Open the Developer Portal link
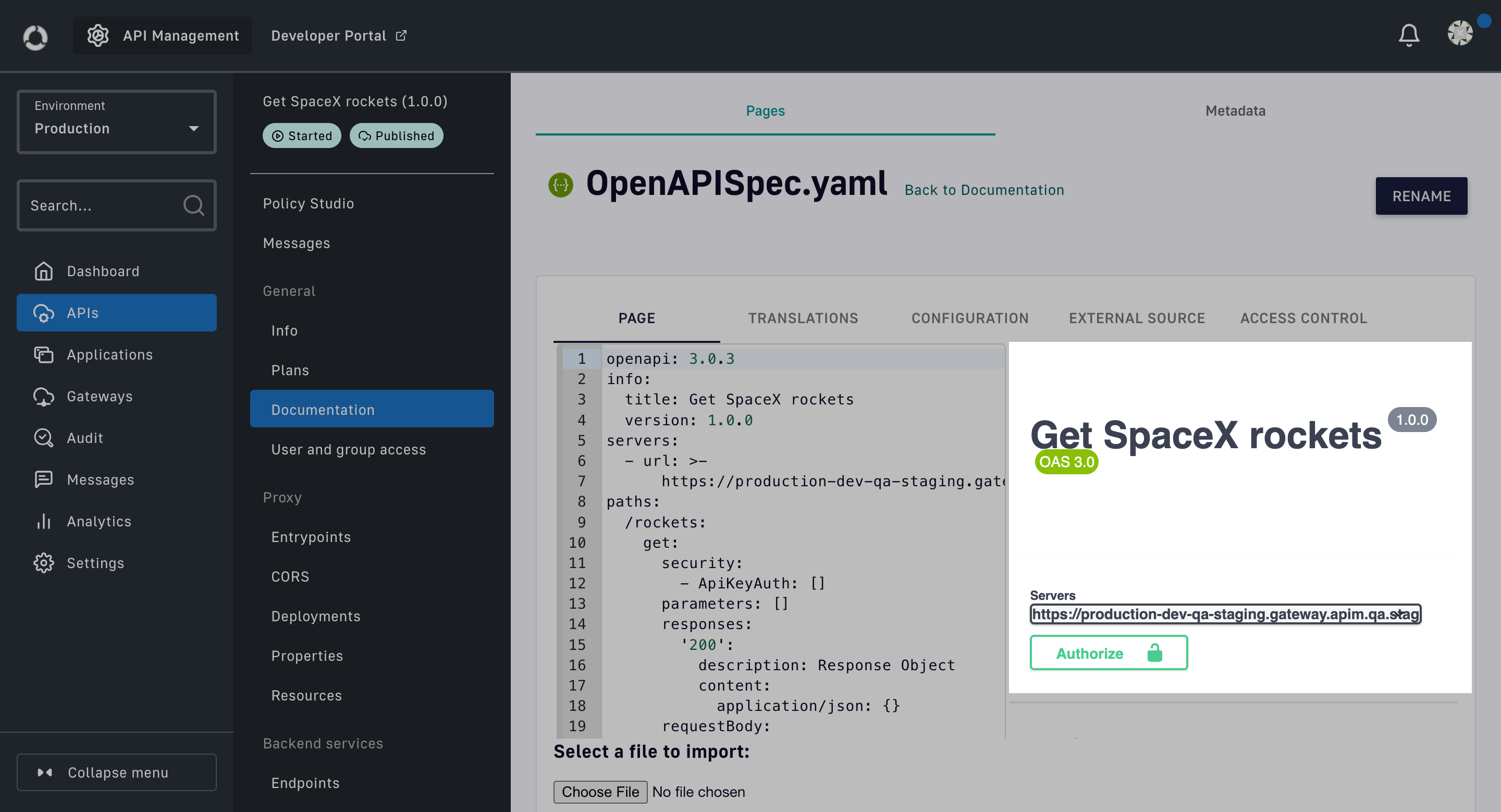 point(339,35)
